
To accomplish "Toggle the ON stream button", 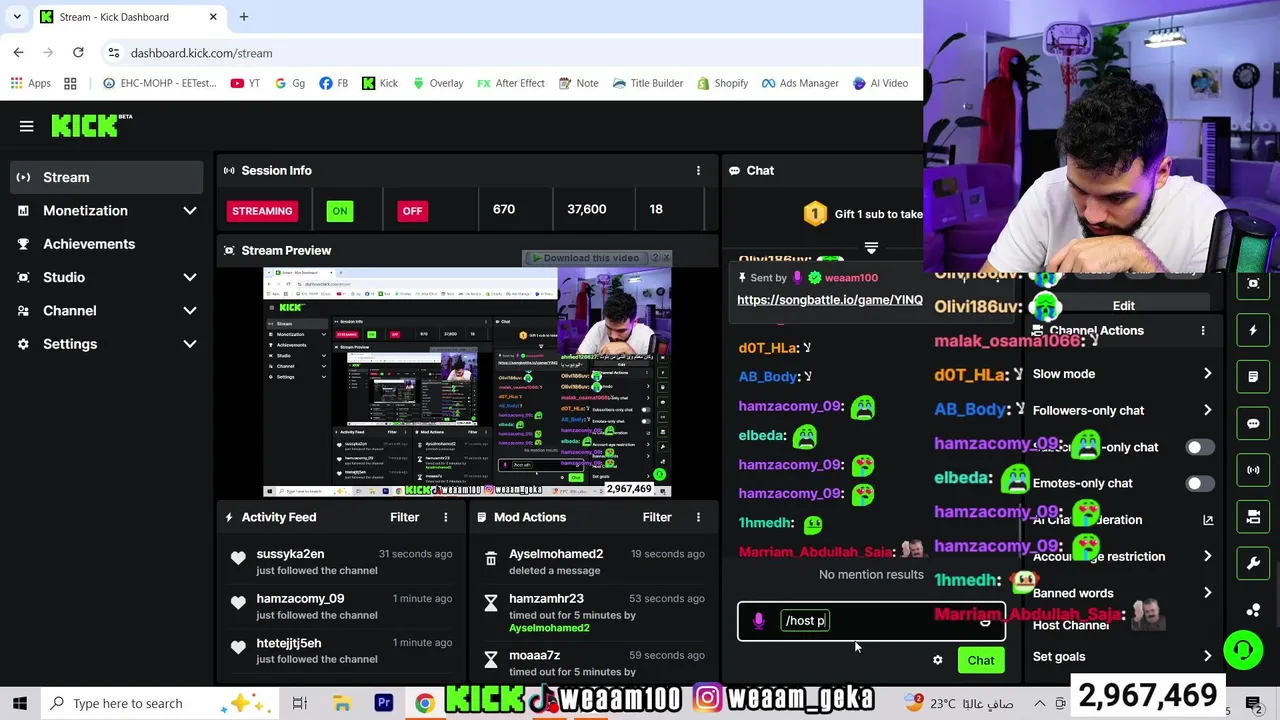I will coord(340,211).
